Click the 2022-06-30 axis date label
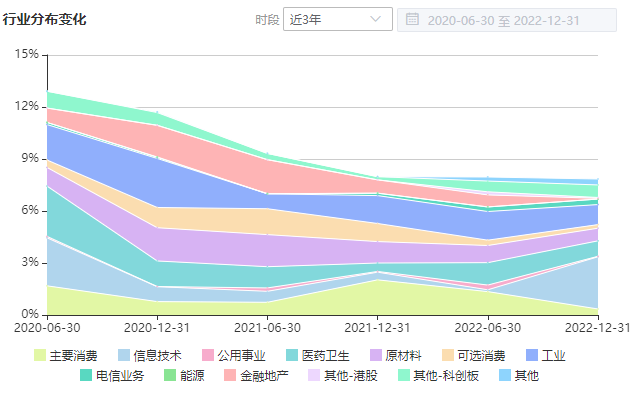This screenshot has width=639, height=399. (x=488, y=328)
